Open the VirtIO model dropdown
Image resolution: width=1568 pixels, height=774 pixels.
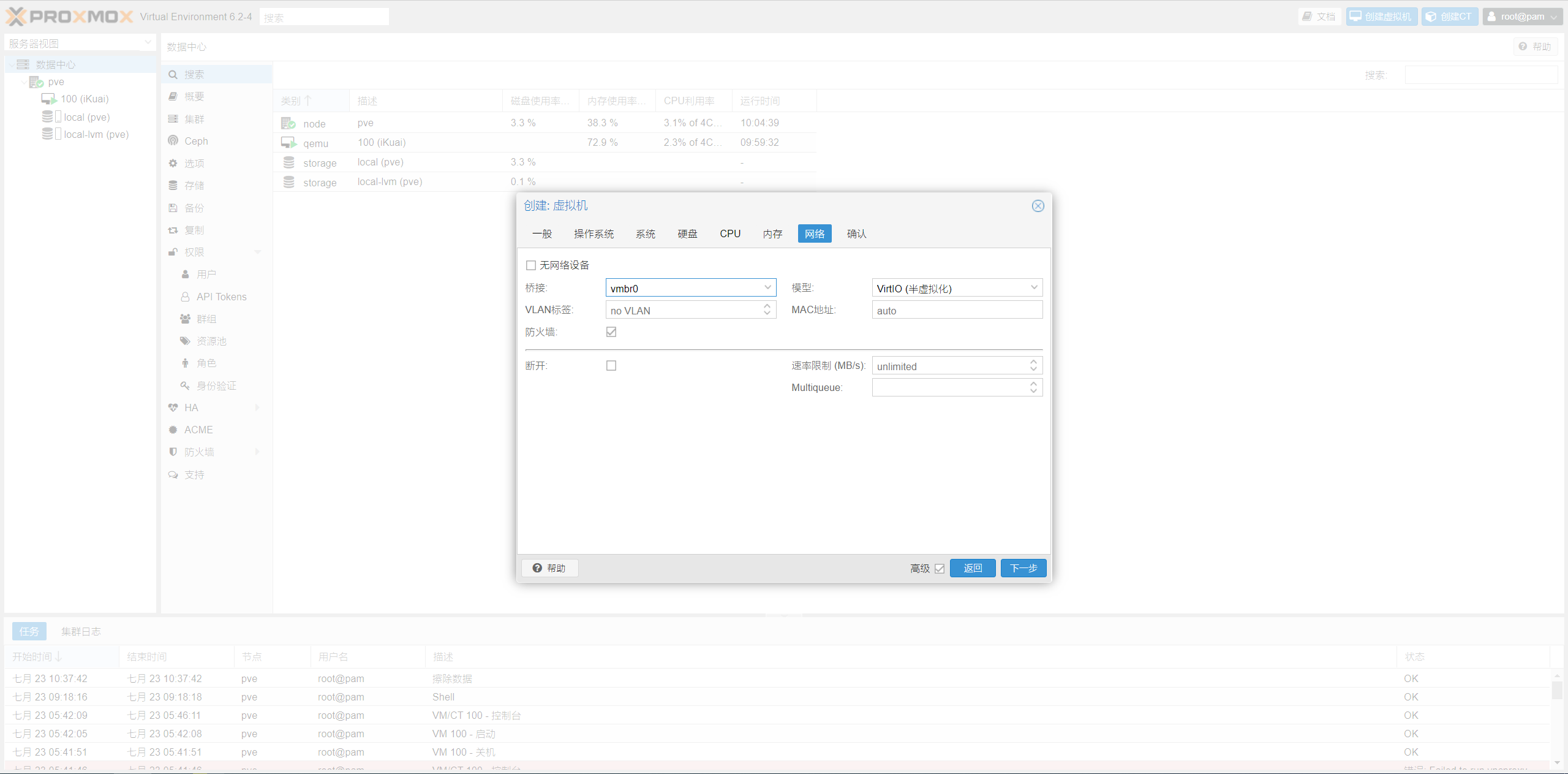coord(1034,288)
